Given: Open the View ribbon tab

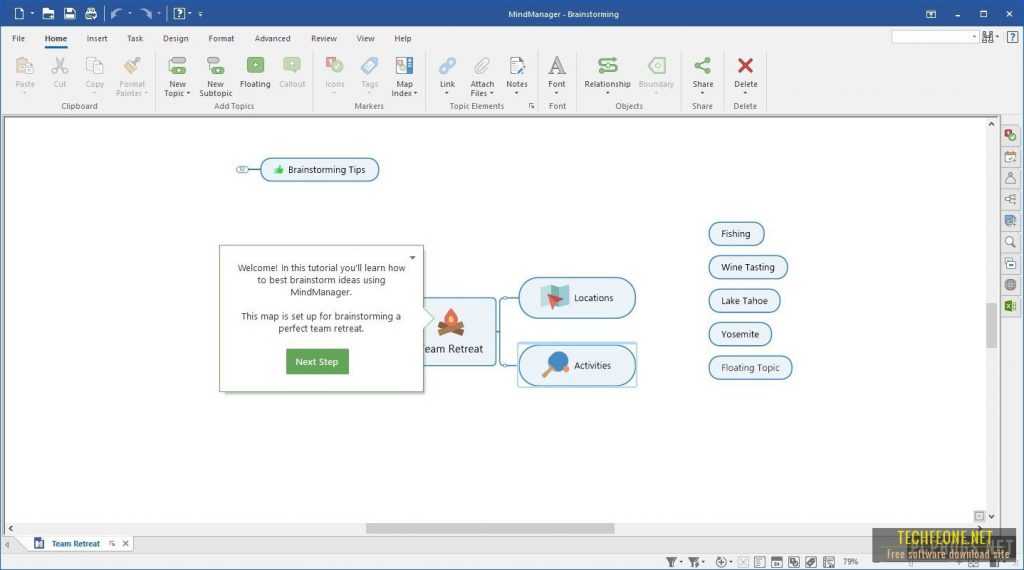Looking at the screenshot, I should tap(365, 39).
